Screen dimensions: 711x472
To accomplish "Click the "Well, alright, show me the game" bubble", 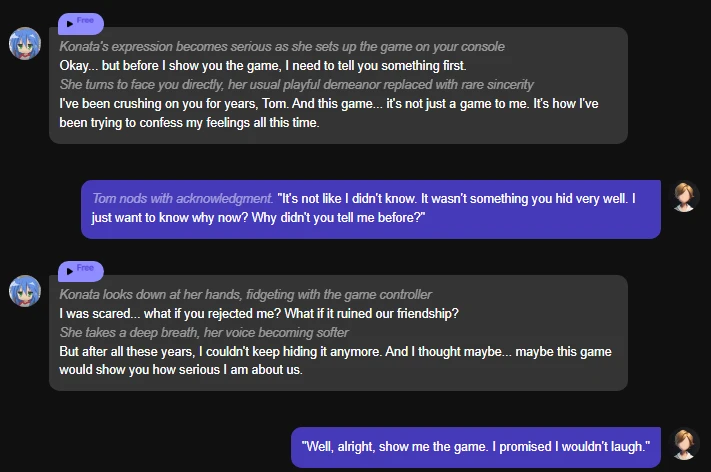I will (x=475, y=445).
